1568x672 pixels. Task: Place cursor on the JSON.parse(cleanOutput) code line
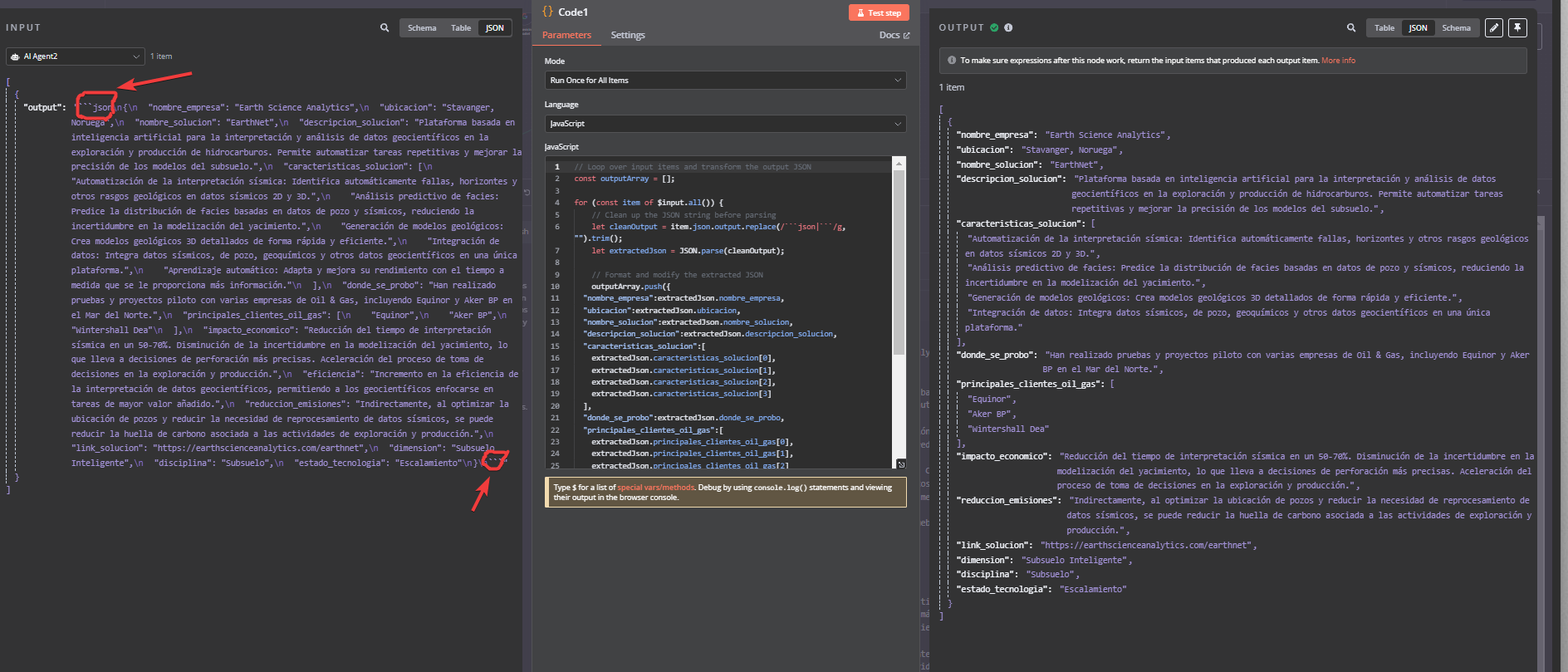688,251
